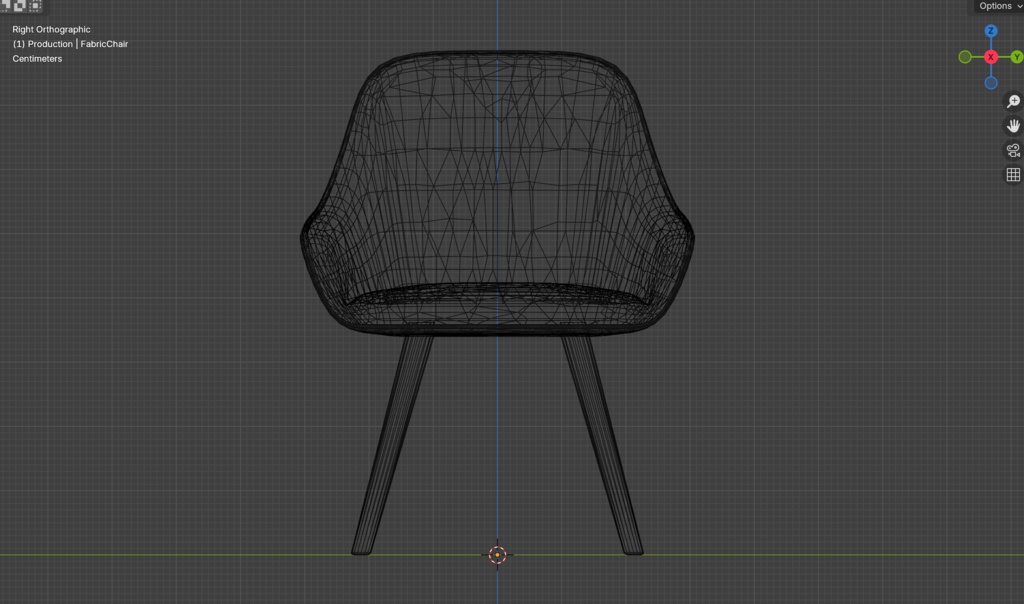Select the FabricChair wireframe seat shell
The image size is (1024, 604).
pyautogui.click(x=497, y=194)
